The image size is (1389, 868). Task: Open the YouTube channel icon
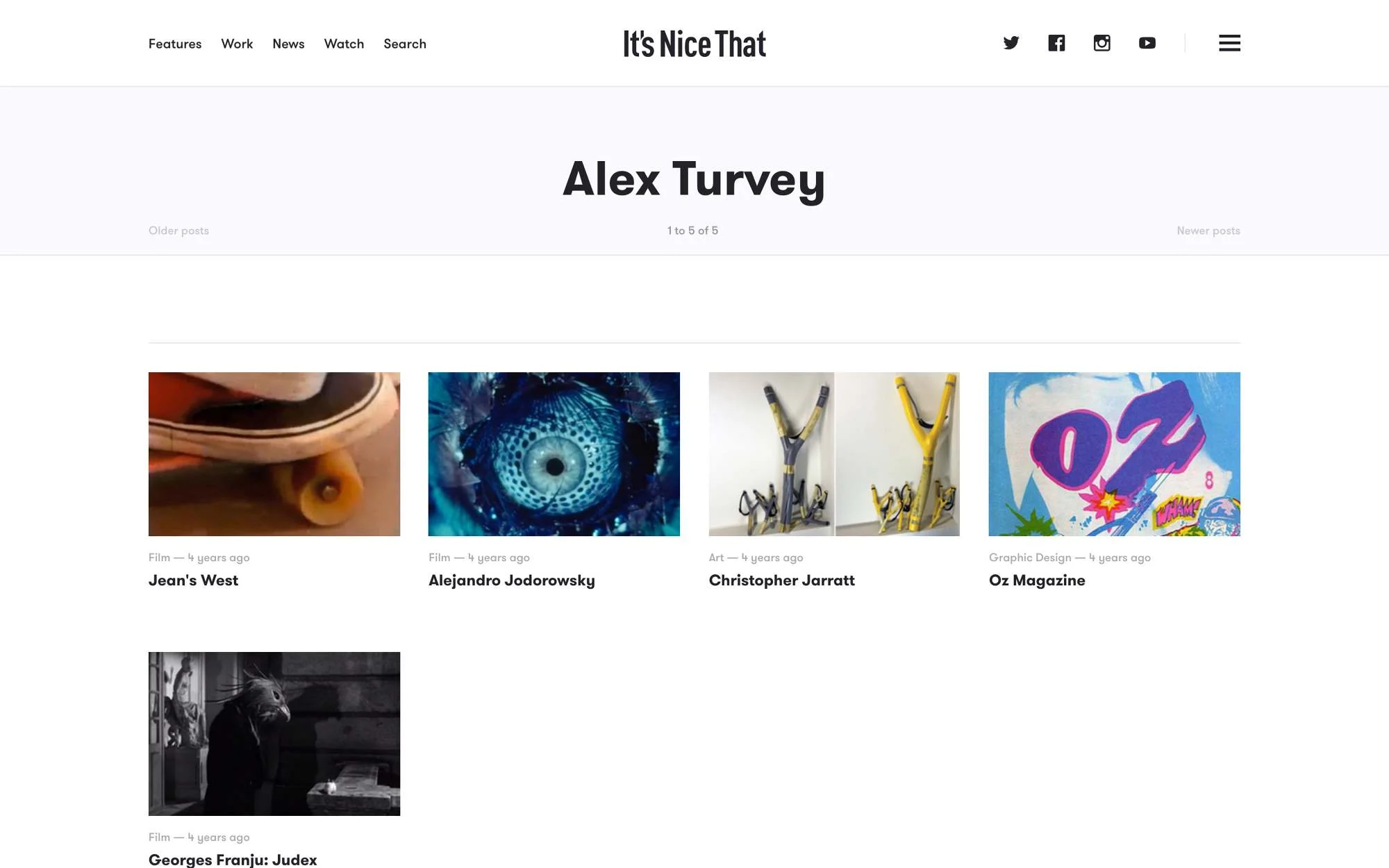[x=1147, y=43]
